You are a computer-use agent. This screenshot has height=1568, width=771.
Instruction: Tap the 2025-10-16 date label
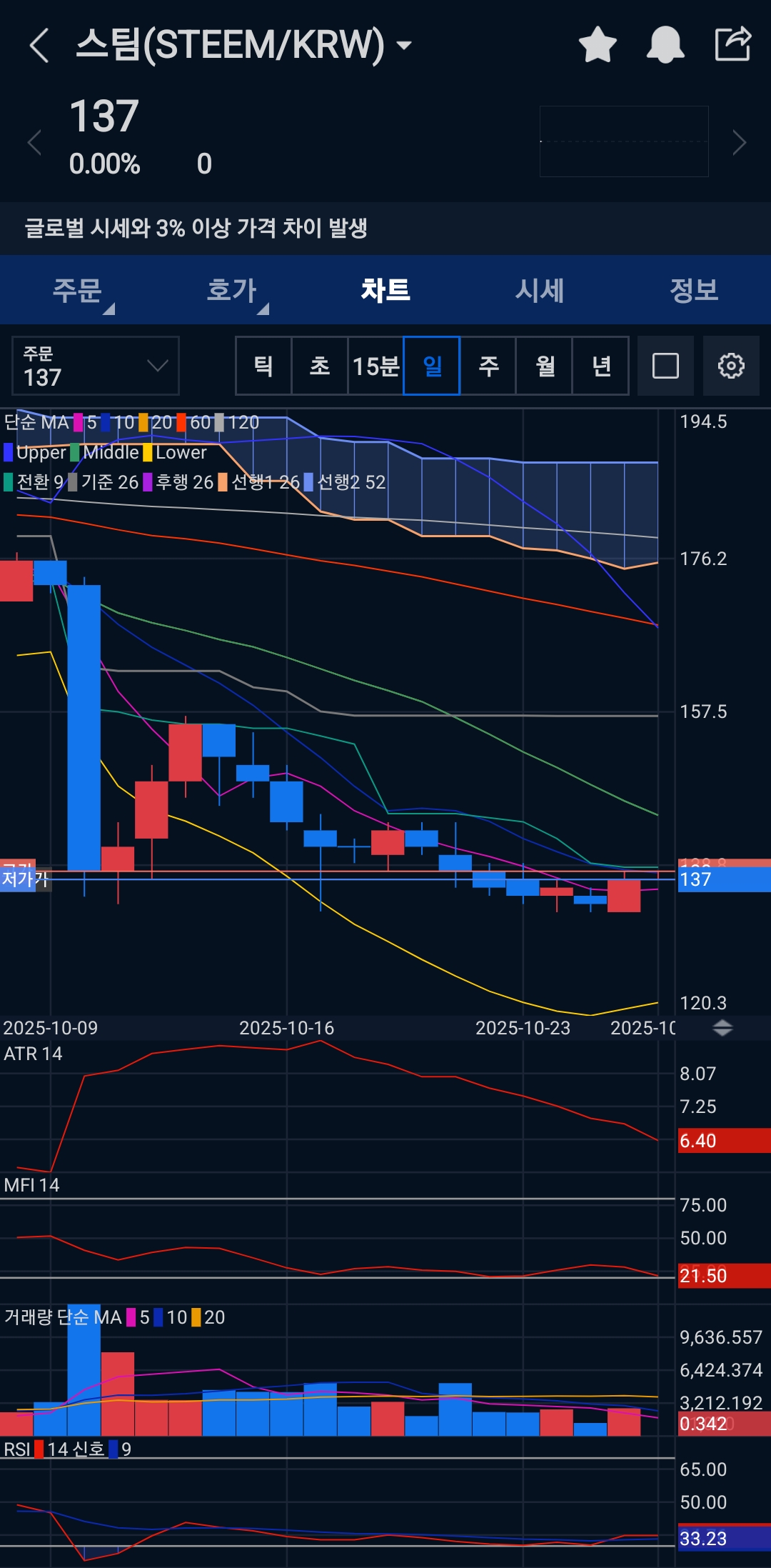[286, 1028]
